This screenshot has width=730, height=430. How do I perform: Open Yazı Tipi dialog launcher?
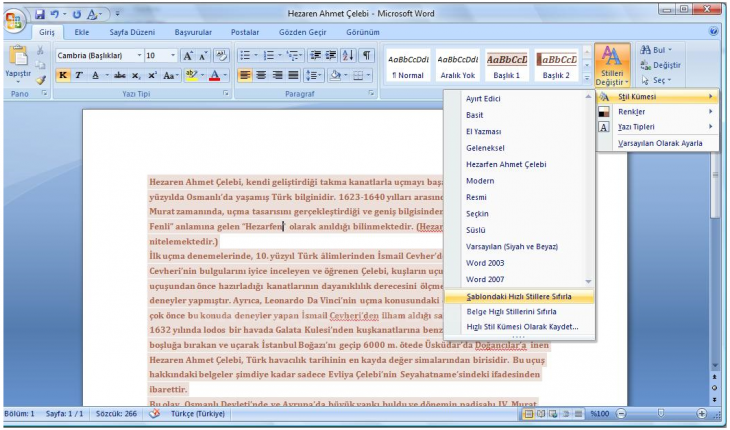pyautogui.click(x=226, y=94)
